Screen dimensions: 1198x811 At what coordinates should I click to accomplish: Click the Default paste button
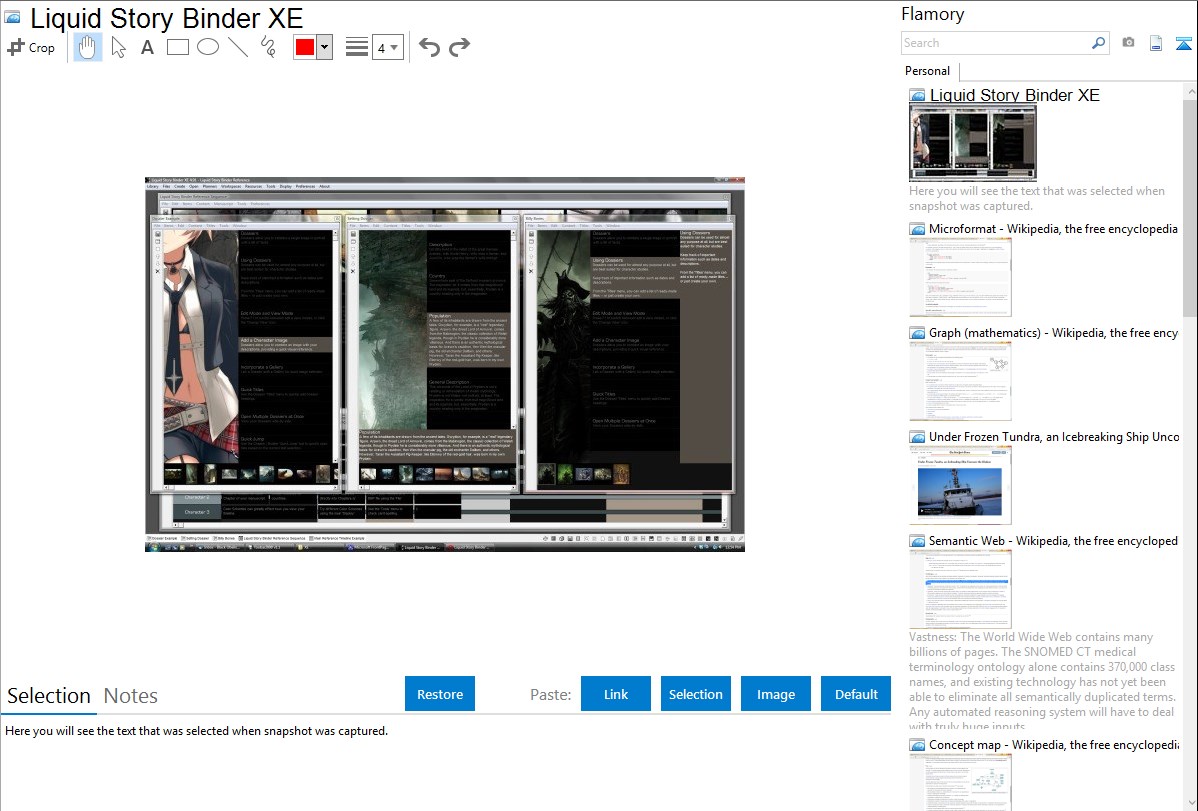coord(856,694)
